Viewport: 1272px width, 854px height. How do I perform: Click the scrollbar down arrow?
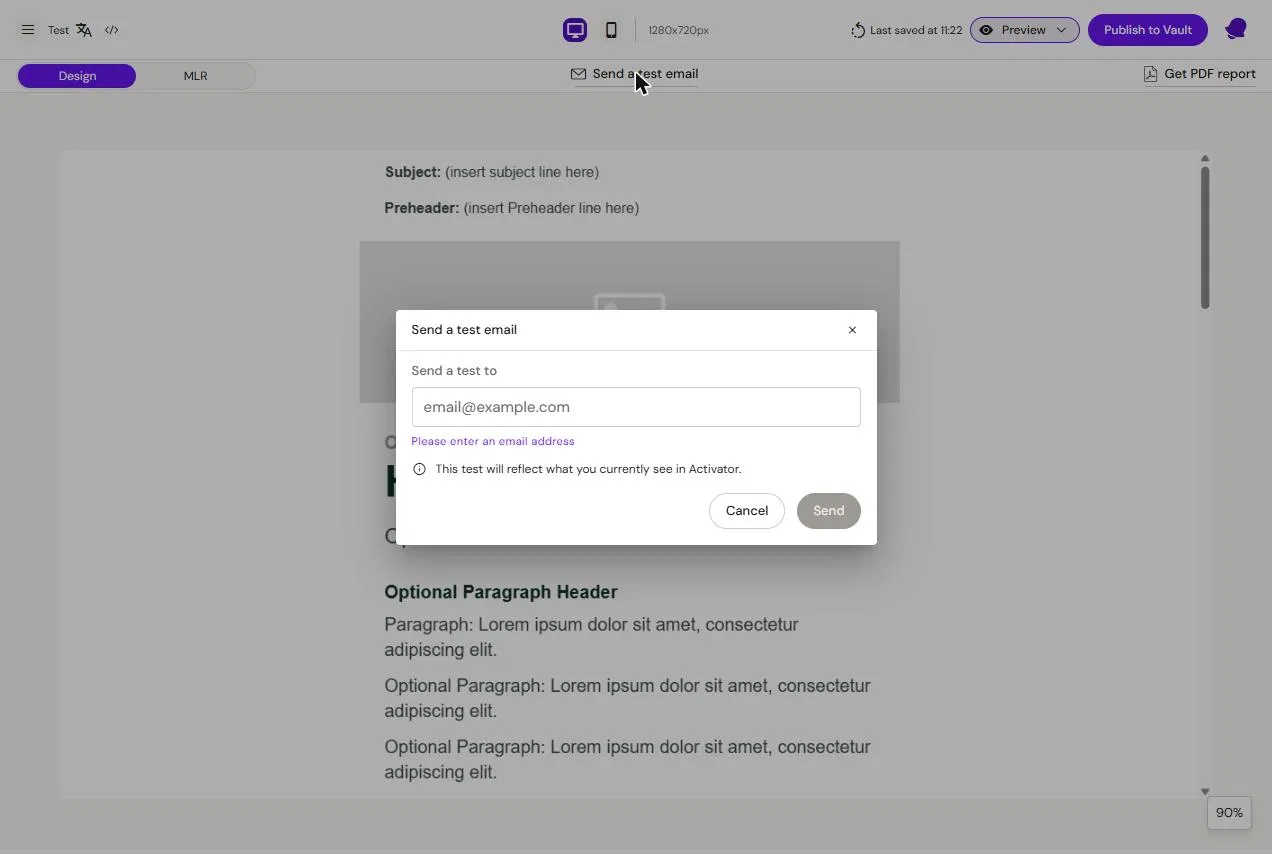coord(1205,791)
